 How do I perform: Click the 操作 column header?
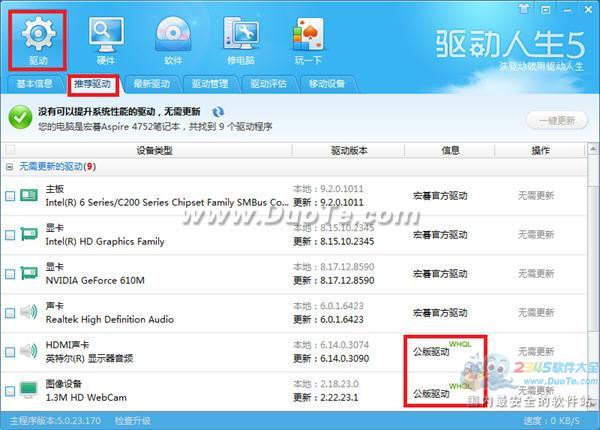(x=540, y=150)
